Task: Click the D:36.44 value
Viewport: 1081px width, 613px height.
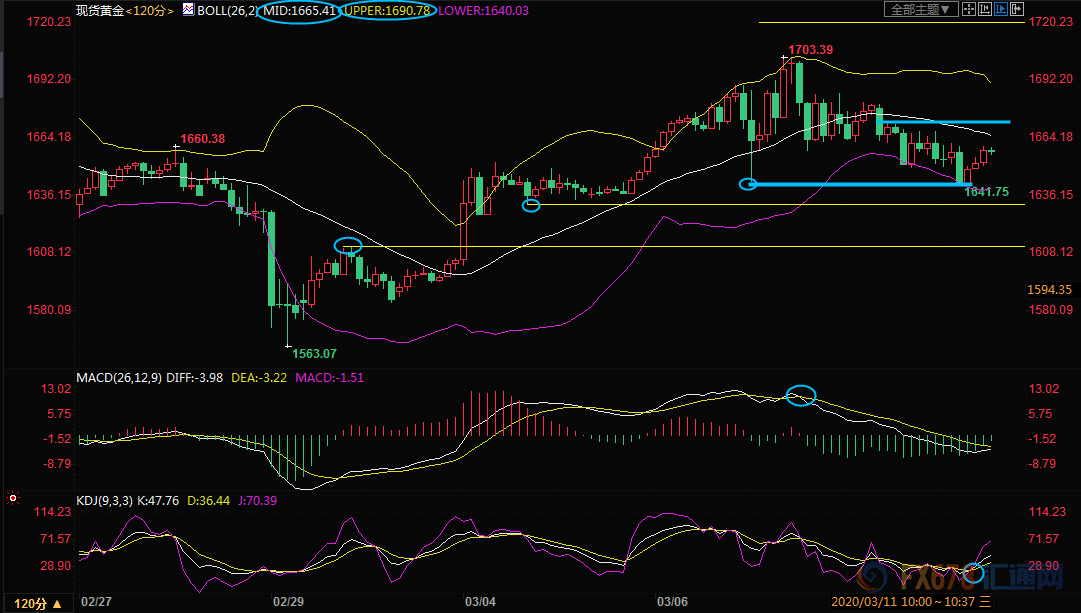Action: point(208,501)
